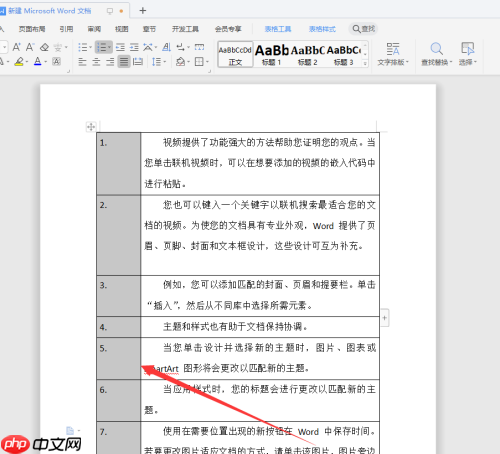Open numbered list dropdown arrow
This screenshot has width=500, height=454.
coord(109,48)
